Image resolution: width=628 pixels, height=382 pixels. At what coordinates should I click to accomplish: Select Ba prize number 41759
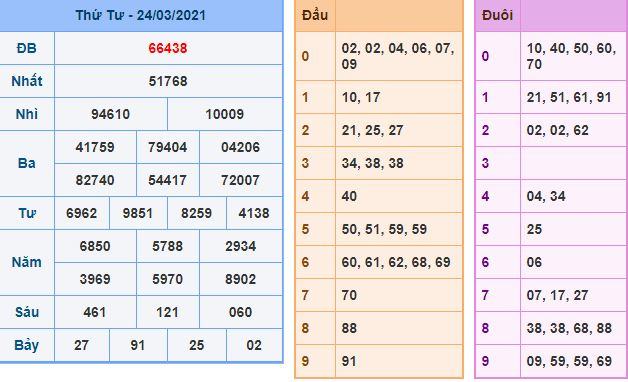click(x=95, y=147)
